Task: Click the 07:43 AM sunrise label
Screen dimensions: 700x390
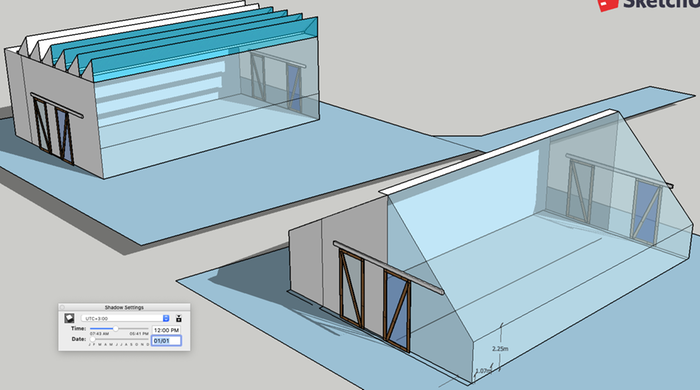Action: click(x=100, y=334)
